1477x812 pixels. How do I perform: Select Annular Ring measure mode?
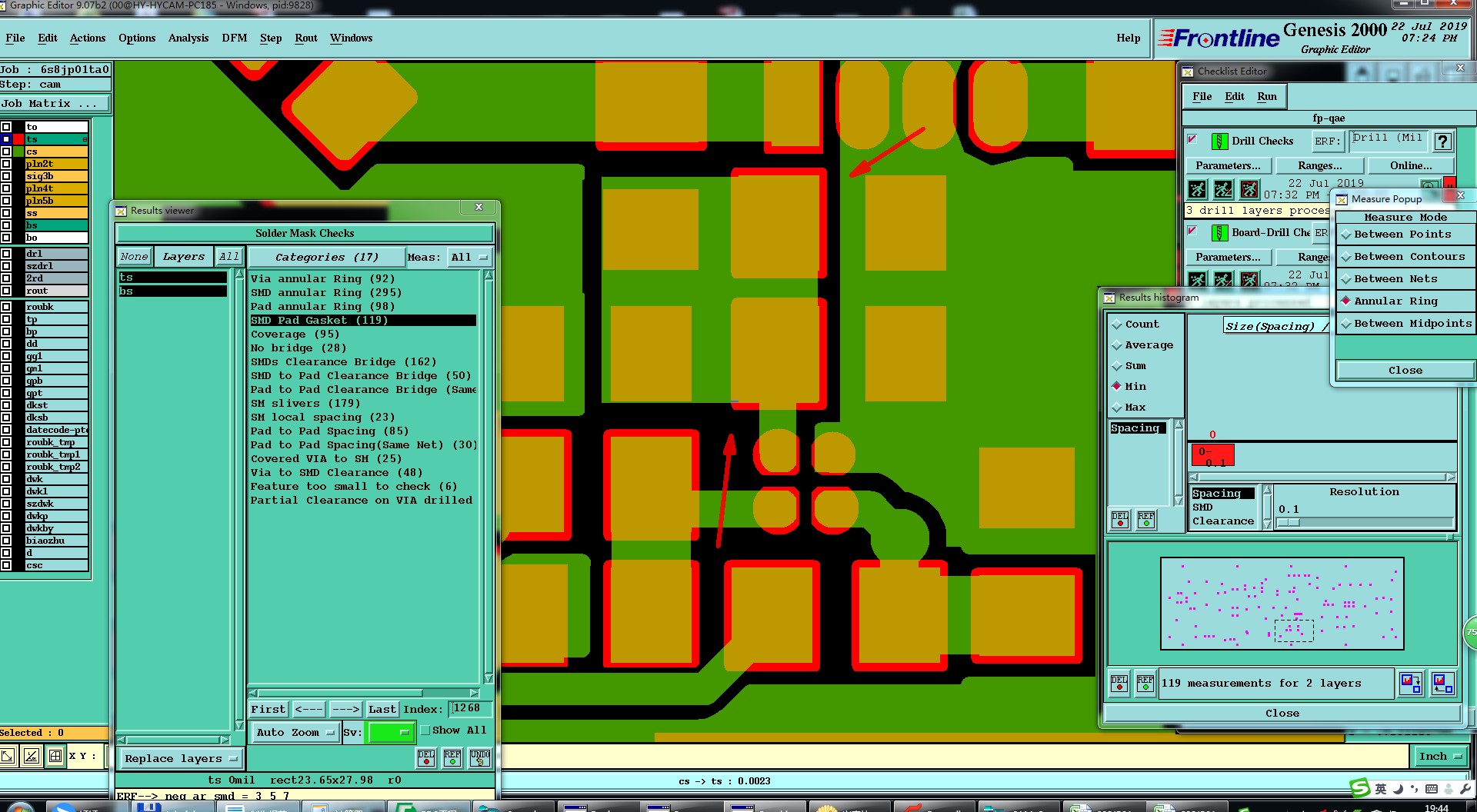(1405, 301)
